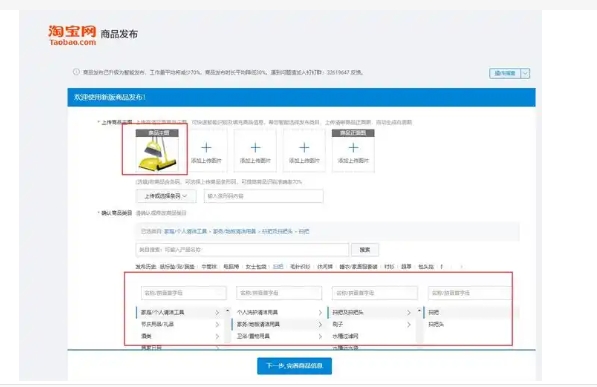Focus the category search input field
Screen dimensions: 597x387
tap(242, 250)
